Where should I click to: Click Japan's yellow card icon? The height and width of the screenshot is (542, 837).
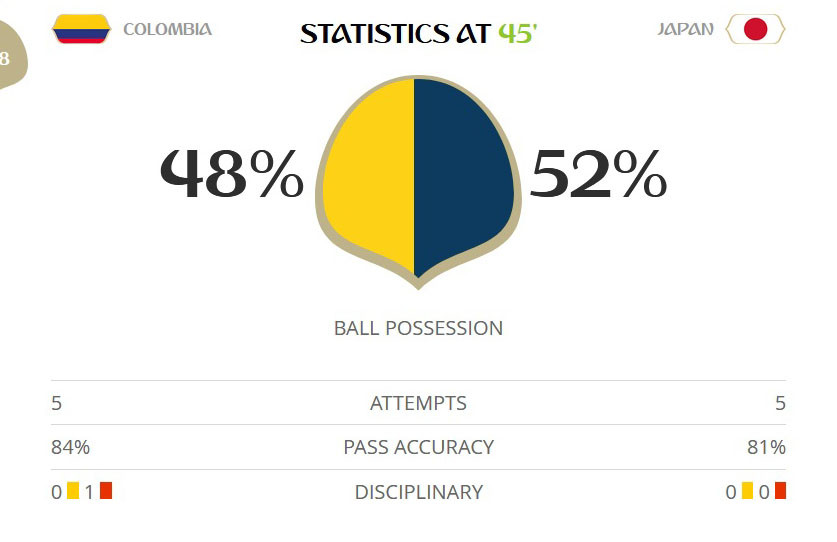[747, 491]
